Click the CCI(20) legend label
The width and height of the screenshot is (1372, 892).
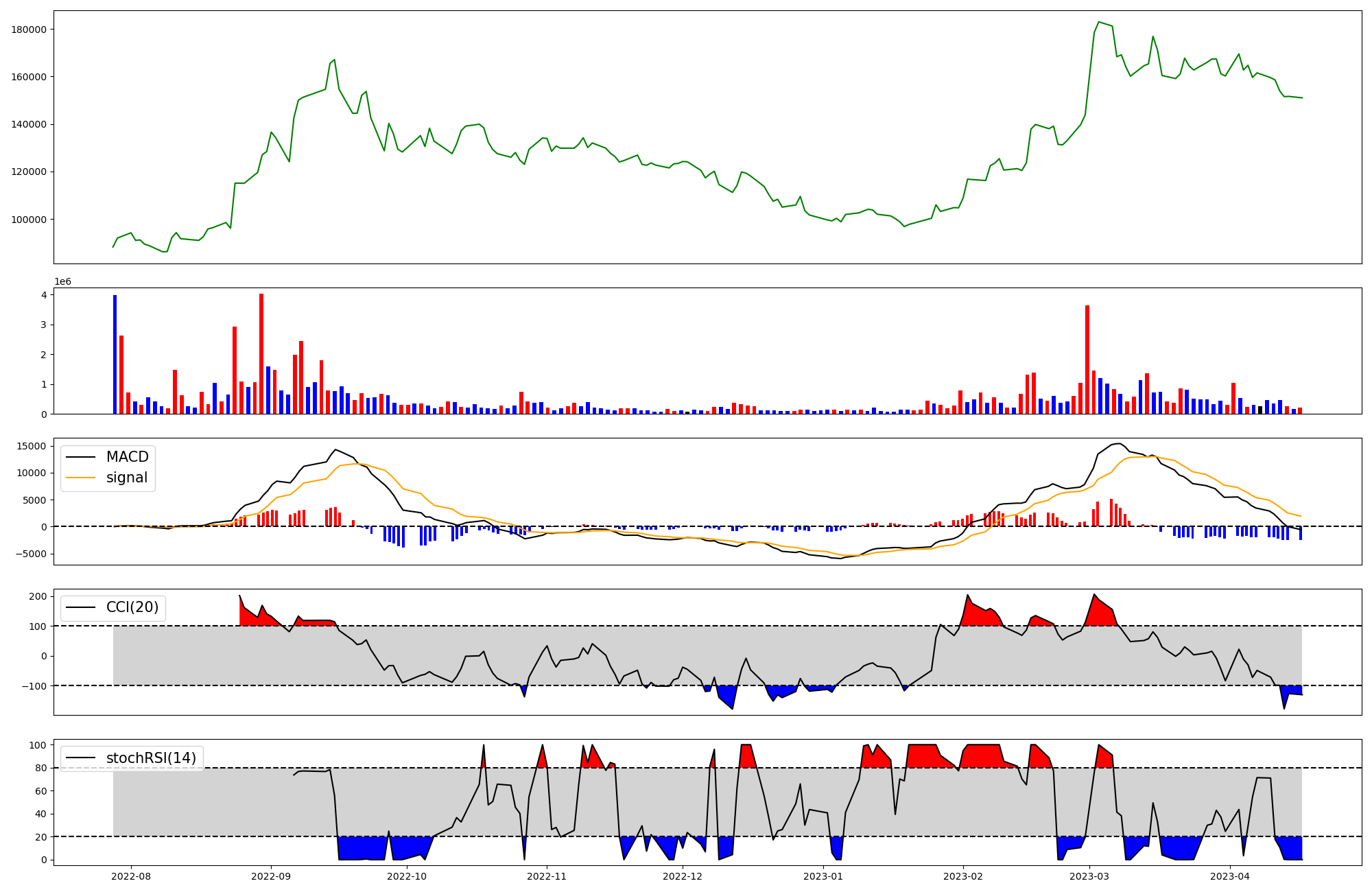tap(132, 607)
